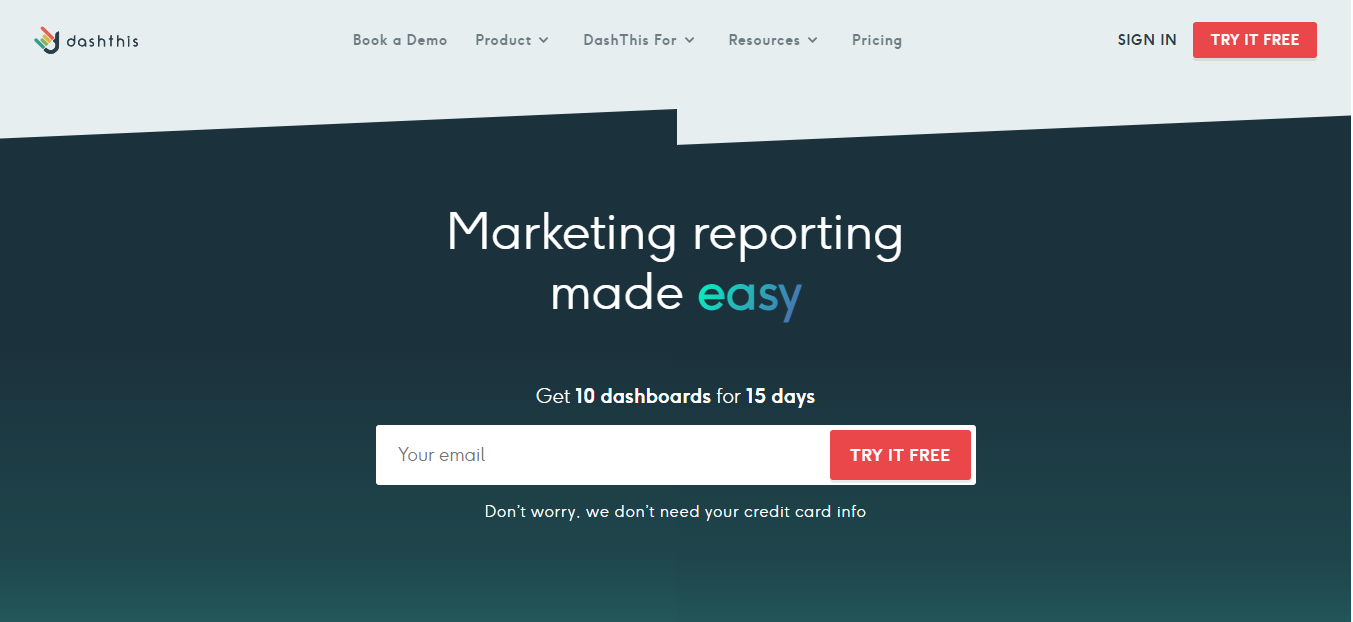Image resolution: width=1353 pixels, height=622 pixels.
Task: Open the Product menu
Action: coord(503,40)
